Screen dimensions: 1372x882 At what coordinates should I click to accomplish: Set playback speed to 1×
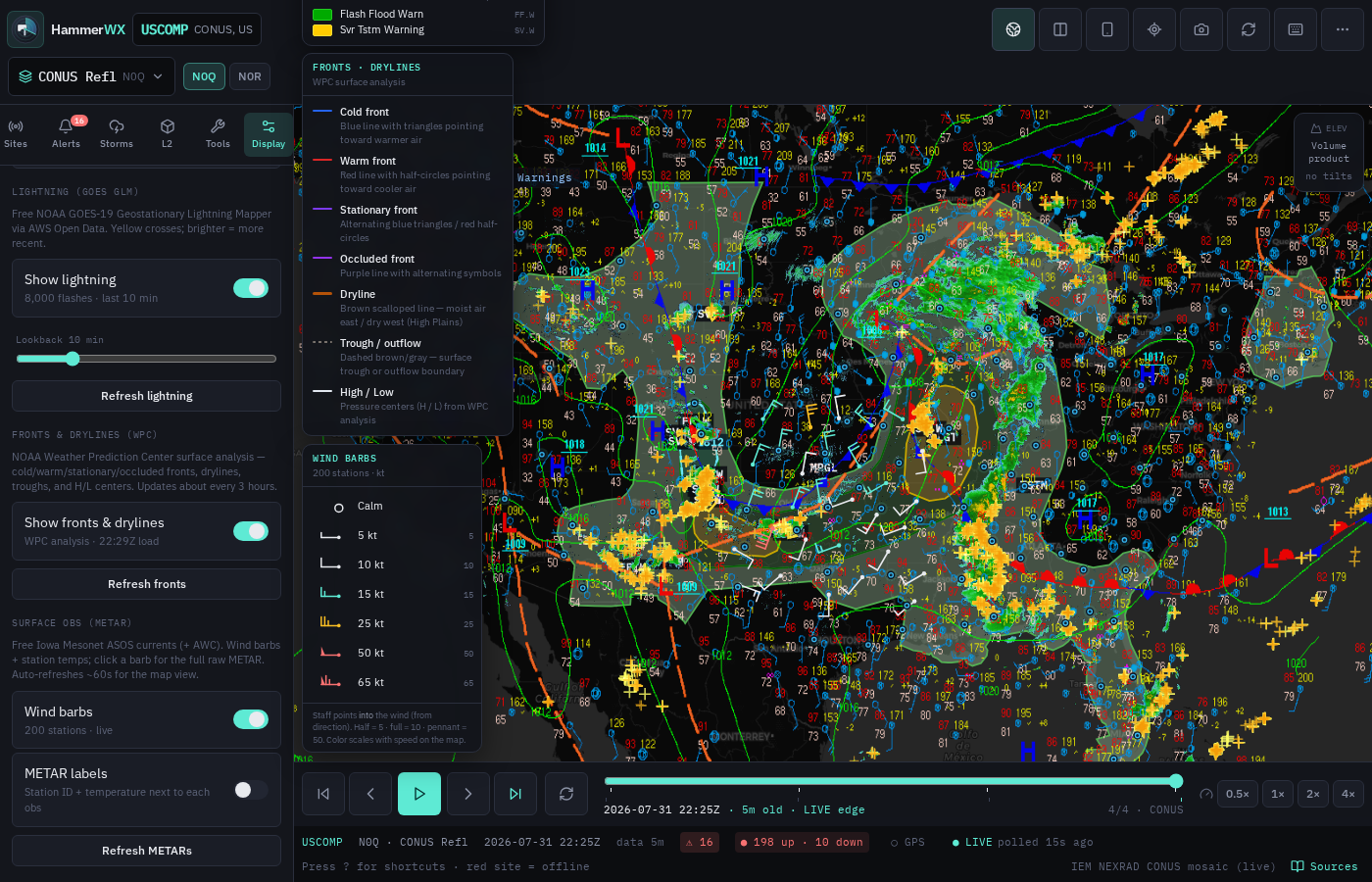click(1278, 794)
